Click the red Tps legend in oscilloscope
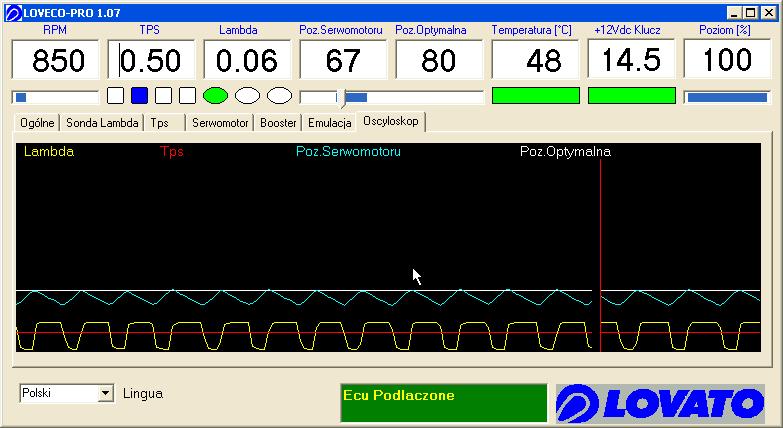This screenshot has height=428, width=783. 172,151
